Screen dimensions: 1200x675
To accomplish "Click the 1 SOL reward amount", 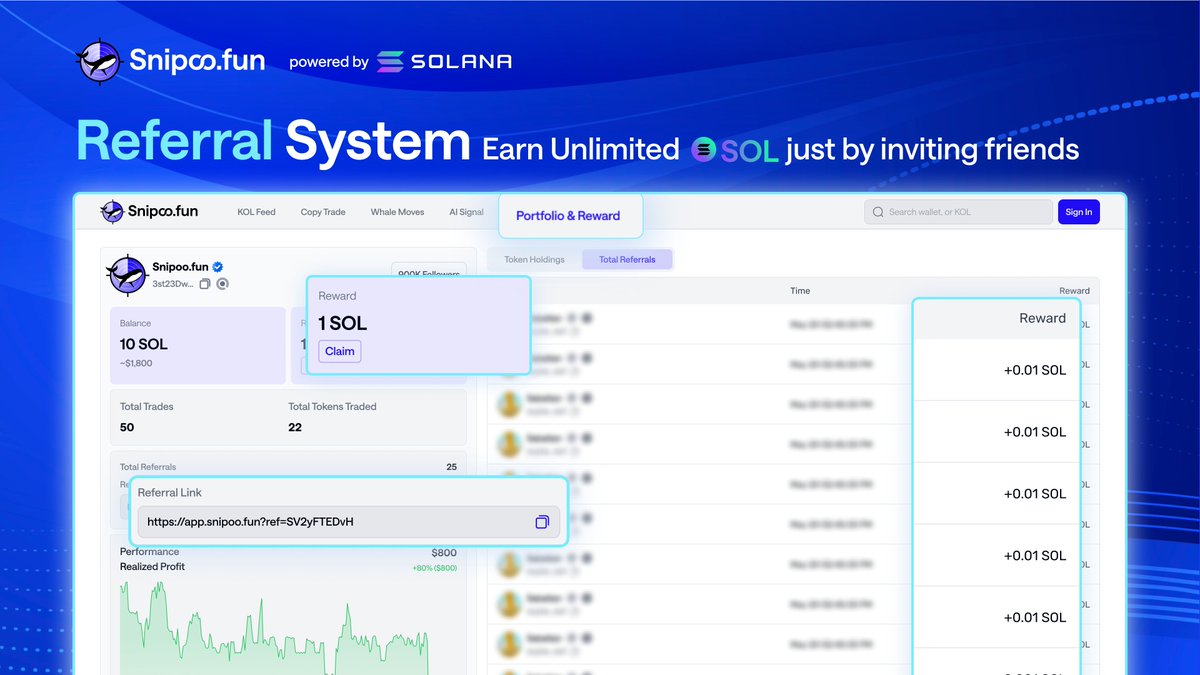I will pyautogui.click(x=343, y=323).
